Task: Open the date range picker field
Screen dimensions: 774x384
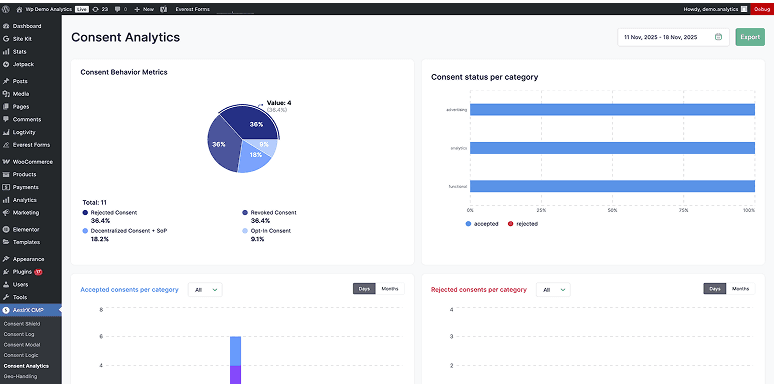Action: (x=673, y=37)
